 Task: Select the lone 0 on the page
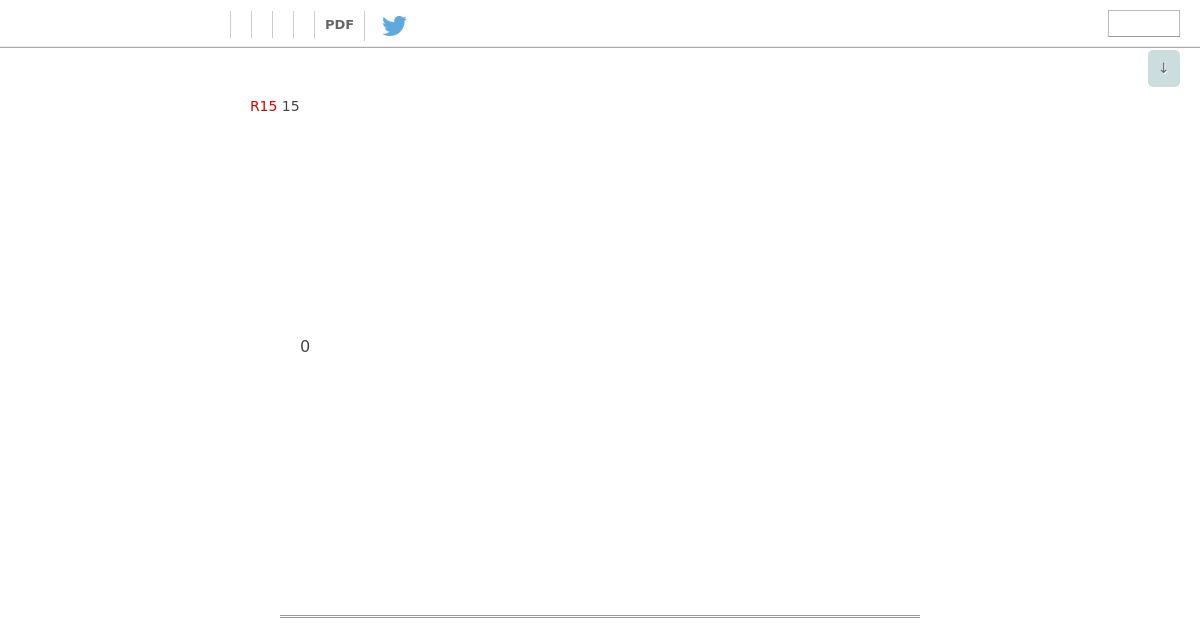305,346
